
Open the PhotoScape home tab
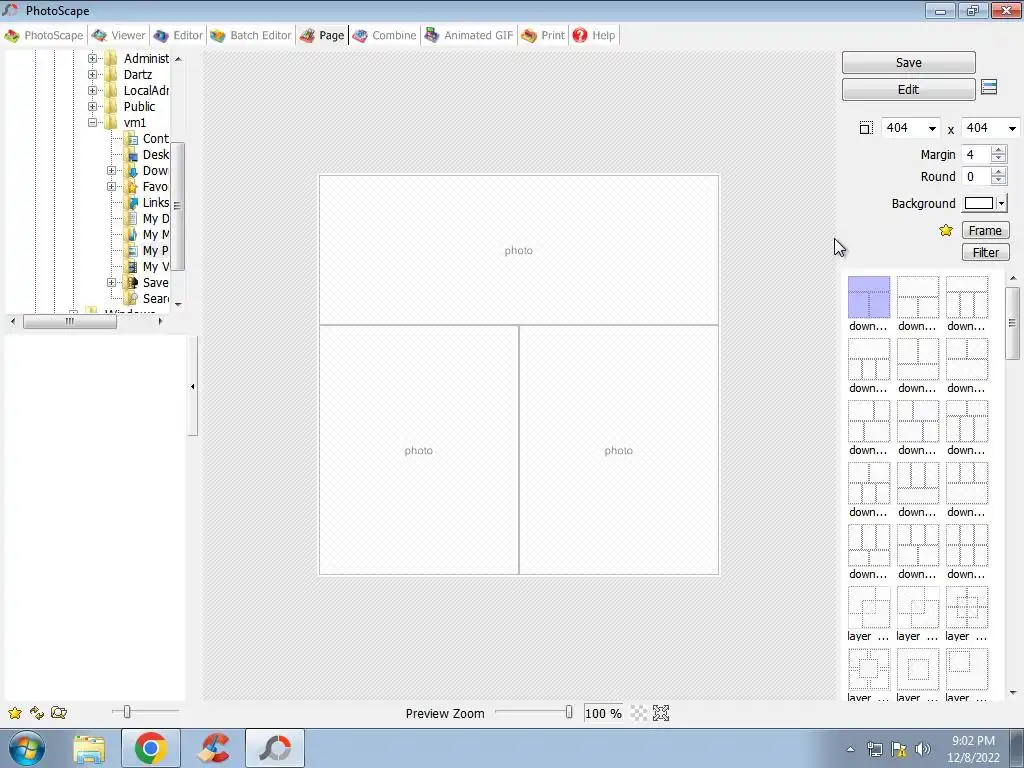[44, 35]
